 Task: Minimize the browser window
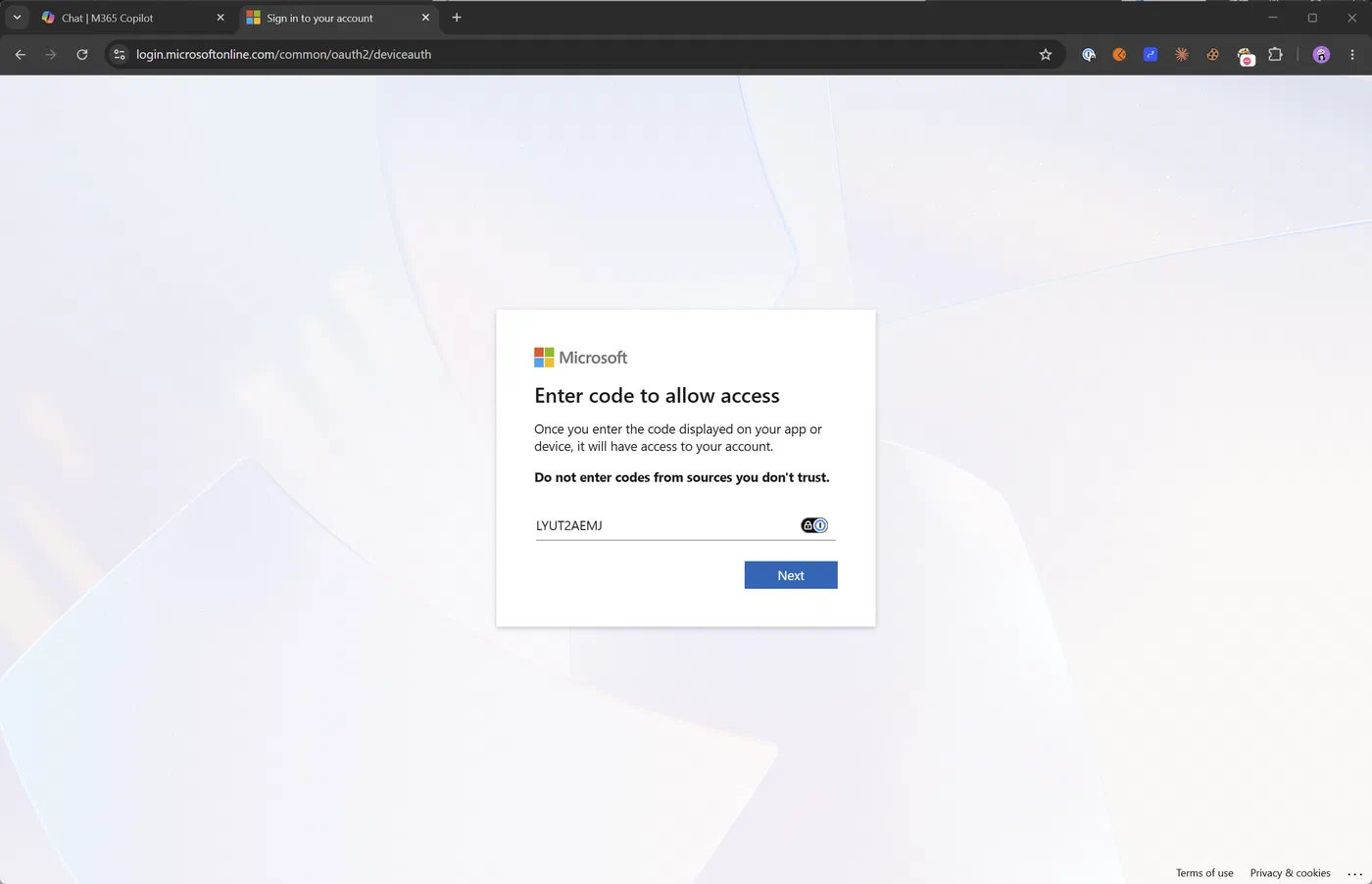pyautogui.click(x=1273, y=18)
